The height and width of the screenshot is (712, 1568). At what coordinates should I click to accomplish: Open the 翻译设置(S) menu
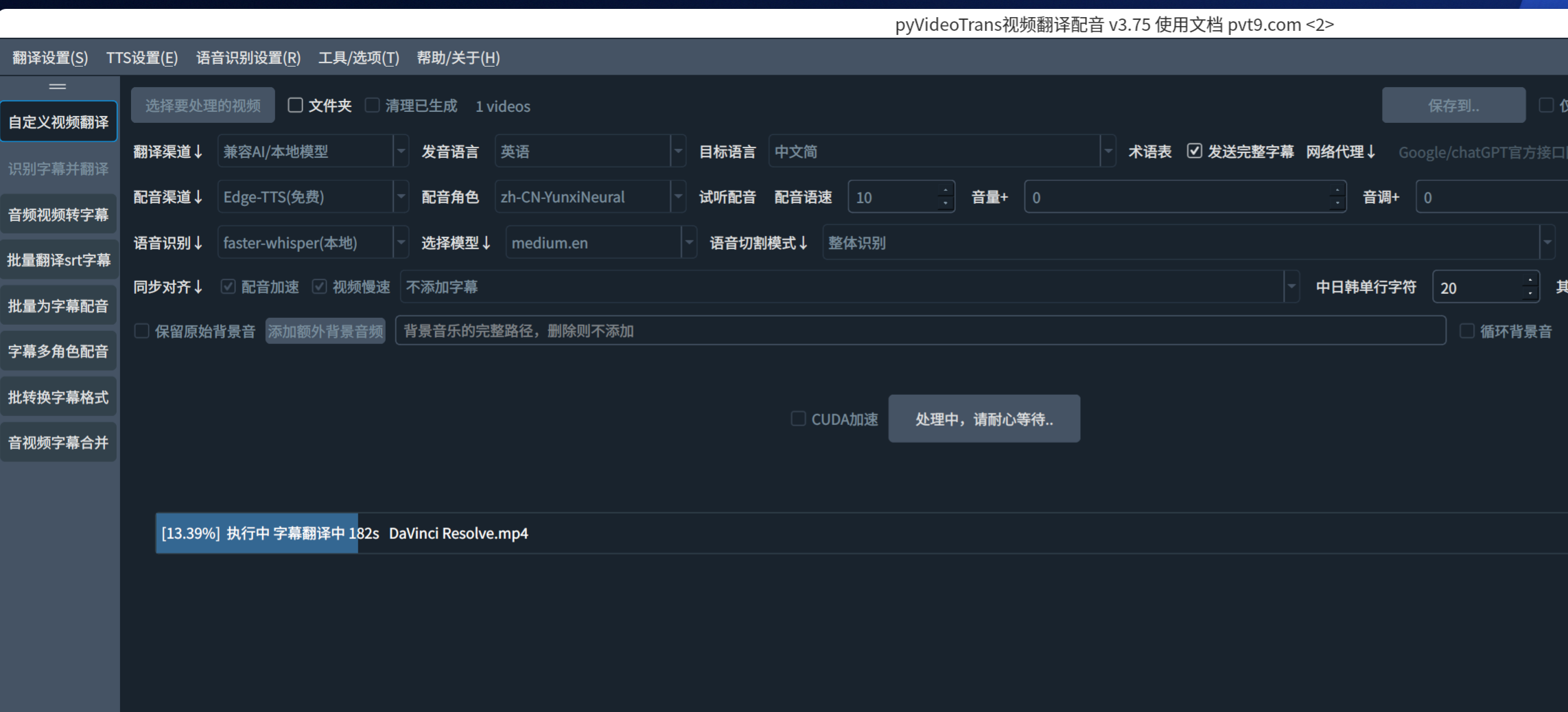[x=50, y=58]
